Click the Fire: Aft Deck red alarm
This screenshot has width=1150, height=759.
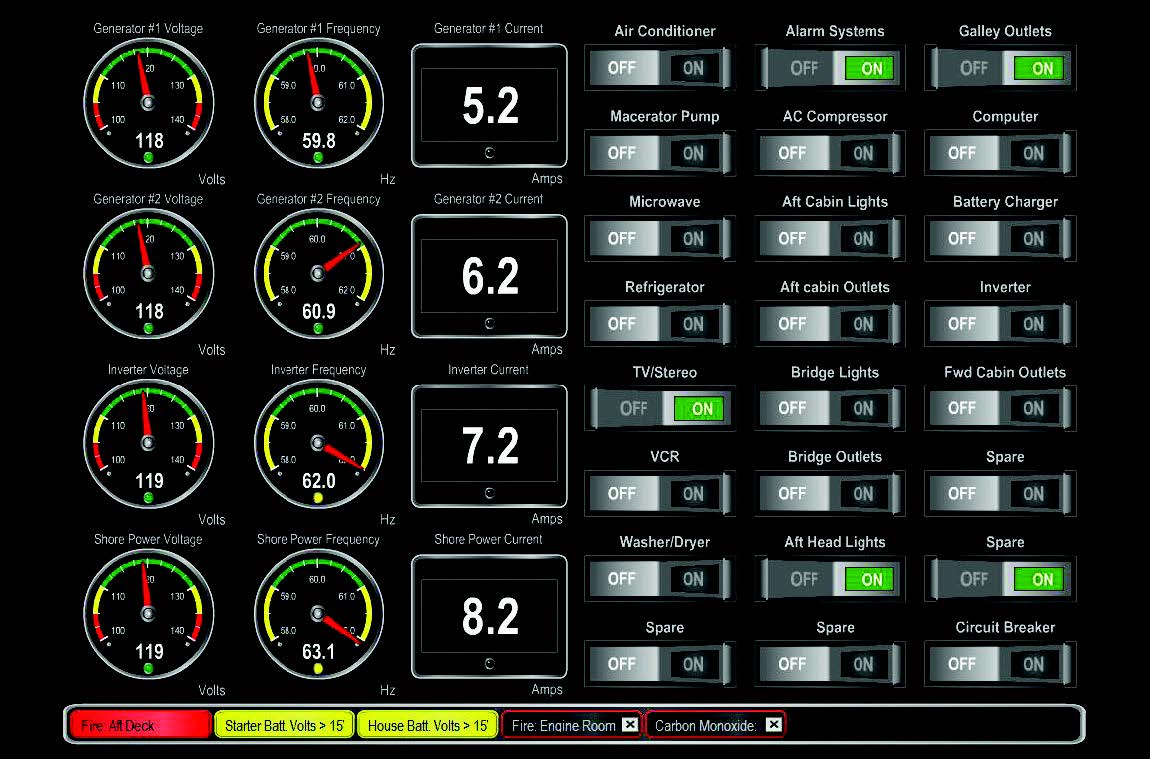[140, 725]
